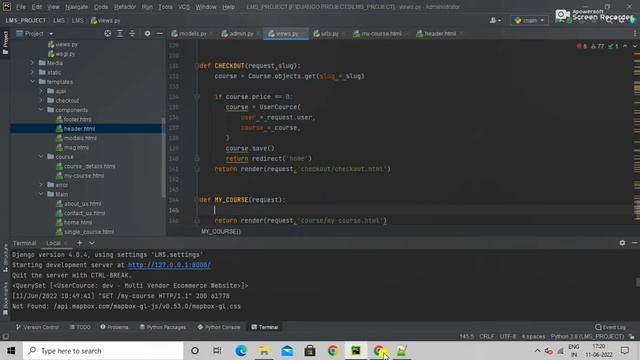Open terminal panel settings gear
The width and height of the screenshot is (640, 360).
click(622, 243)
